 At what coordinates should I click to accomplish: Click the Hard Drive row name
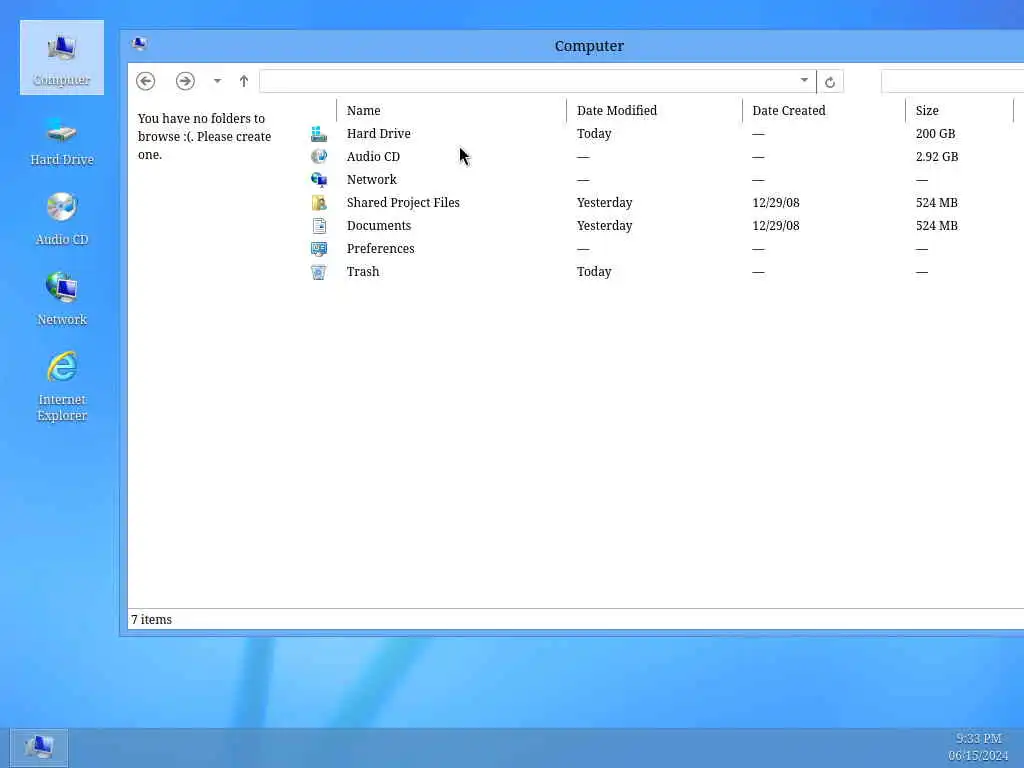[379, 133]
